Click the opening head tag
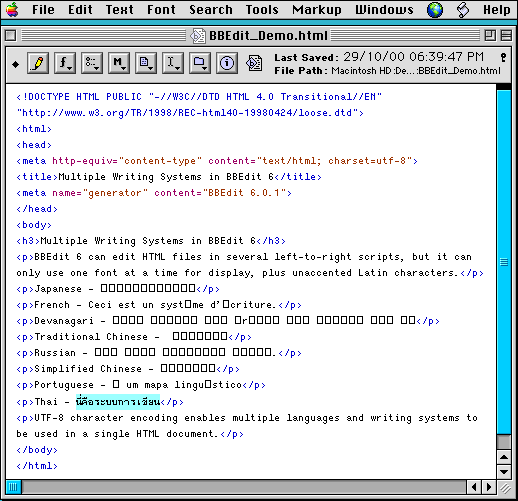The image size is (518, 501). click(x=34, y=145)
